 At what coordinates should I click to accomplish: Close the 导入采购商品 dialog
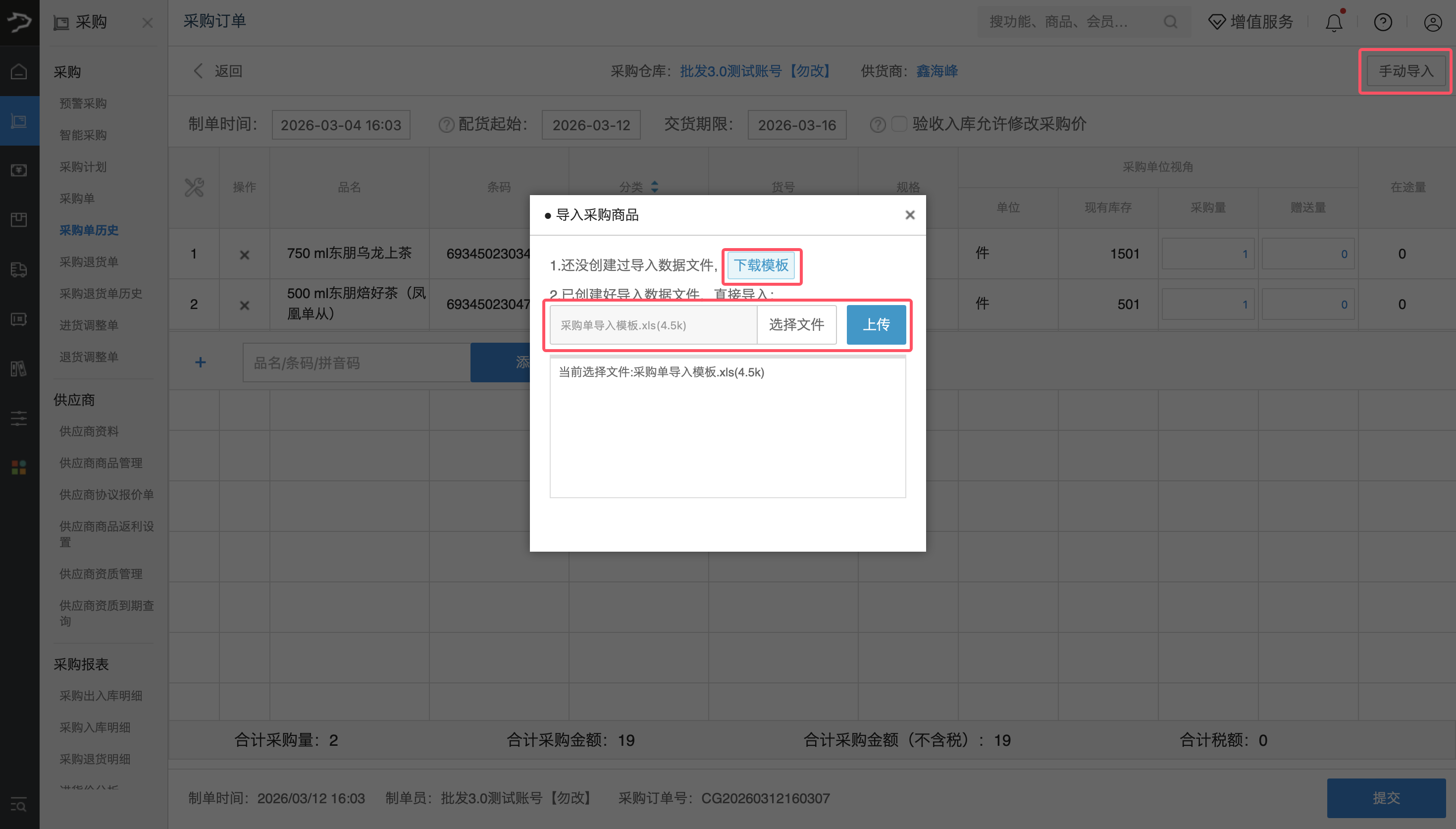click(910, 214)
